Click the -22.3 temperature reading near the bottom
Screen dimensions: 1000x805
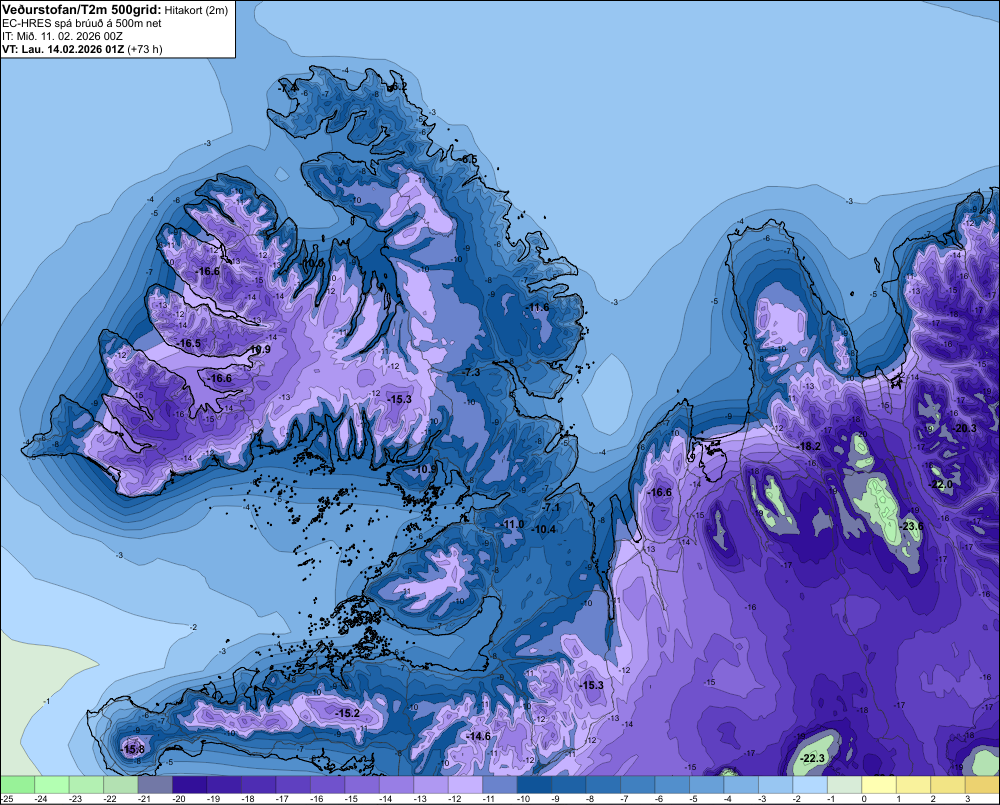(812, 758)
